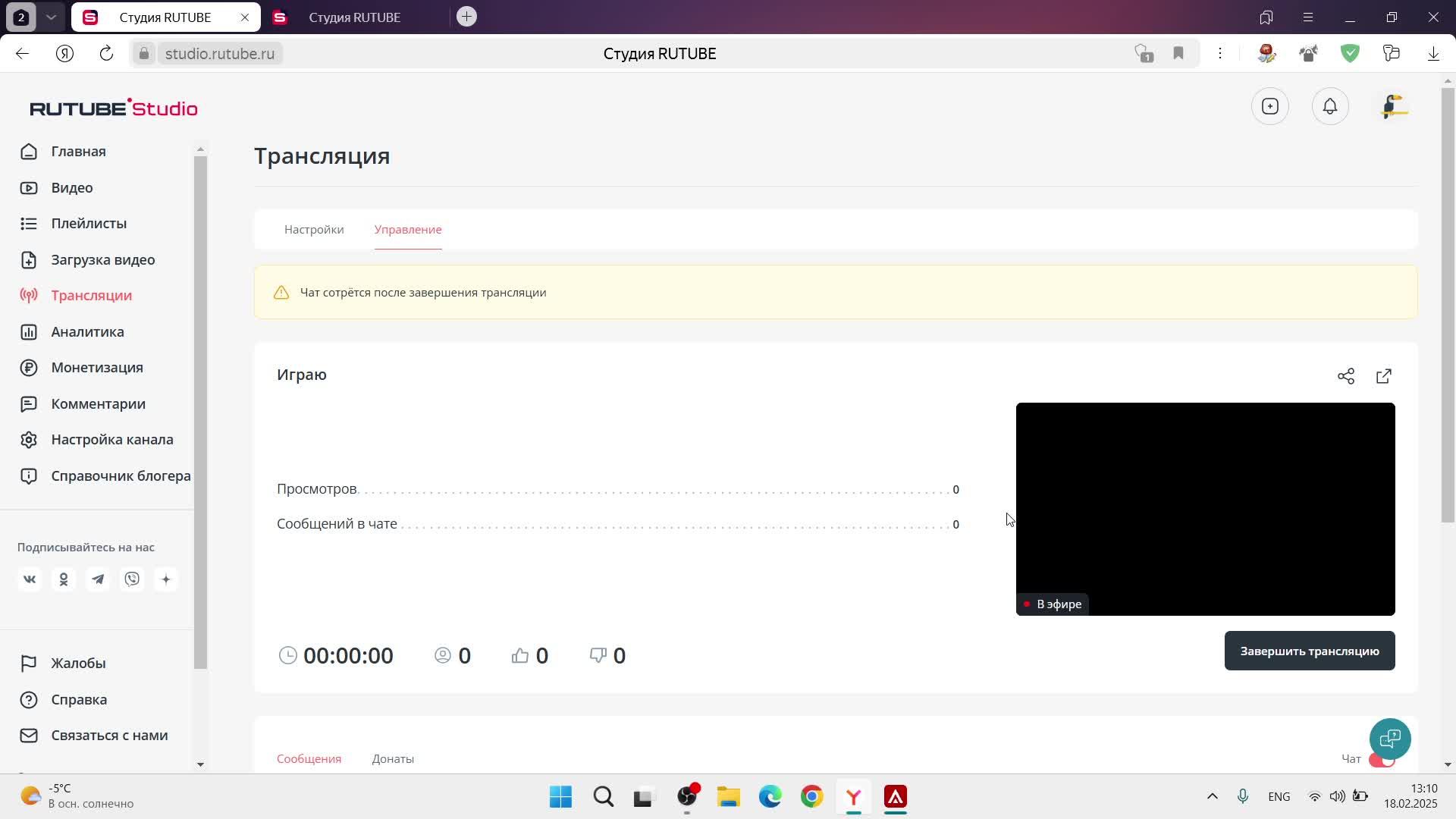
Task: Open browser hamburger menu
Action: point(1308,17)
